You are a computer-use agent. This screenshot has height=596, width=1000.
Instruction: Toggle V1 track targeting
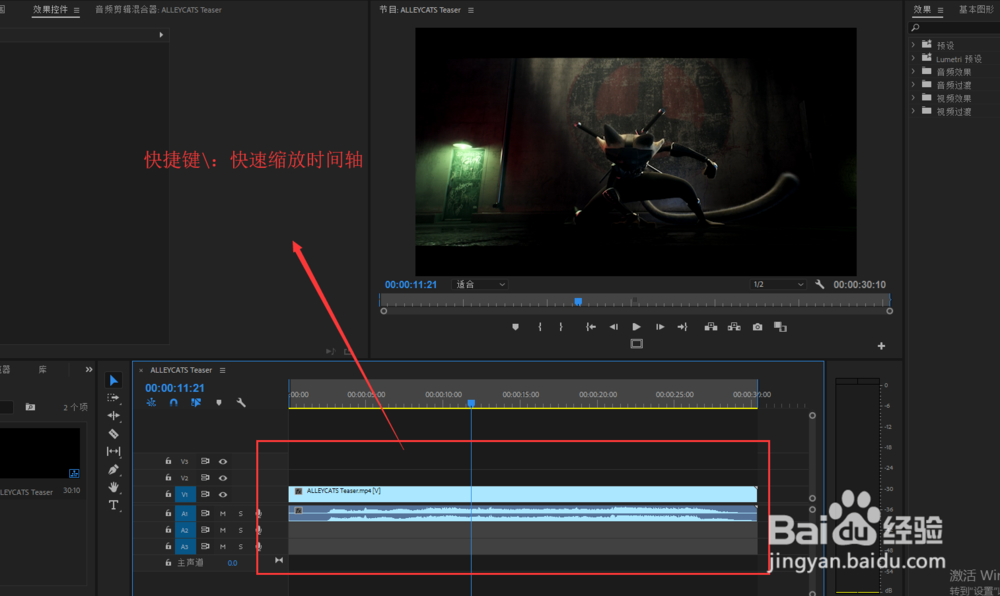(x=185, y=495)
